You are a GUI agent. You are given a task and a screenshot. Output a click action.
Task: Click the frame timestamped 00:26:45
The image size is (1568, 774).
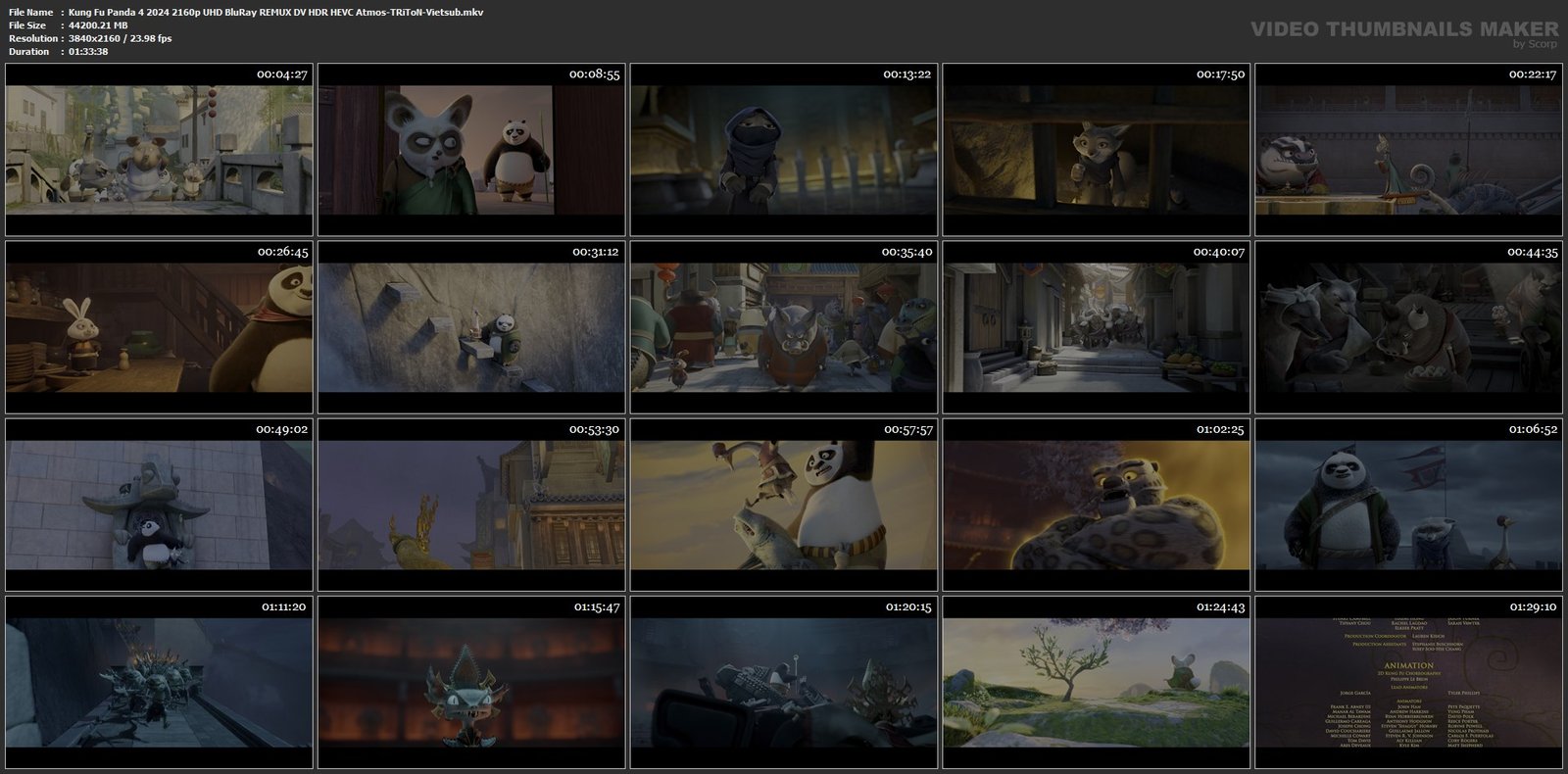pyautogui.click(x=159, y=327)
